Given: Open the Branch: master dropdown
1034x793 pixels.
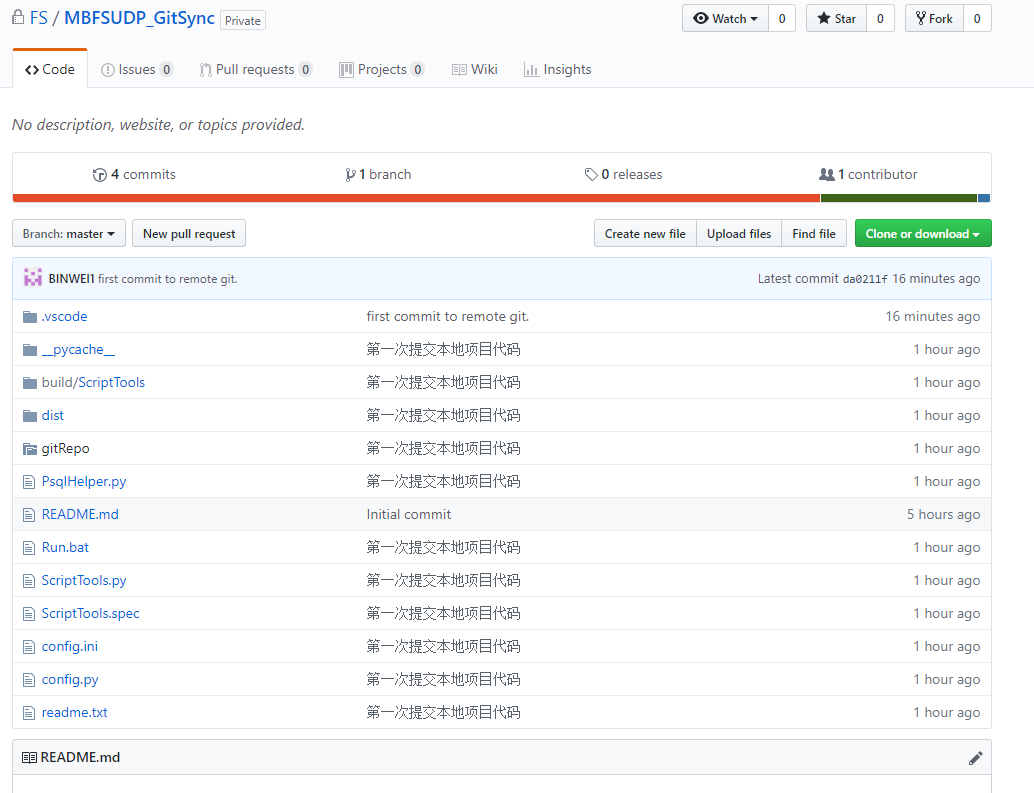Looking at the screenshot, I should click(69, 233).
